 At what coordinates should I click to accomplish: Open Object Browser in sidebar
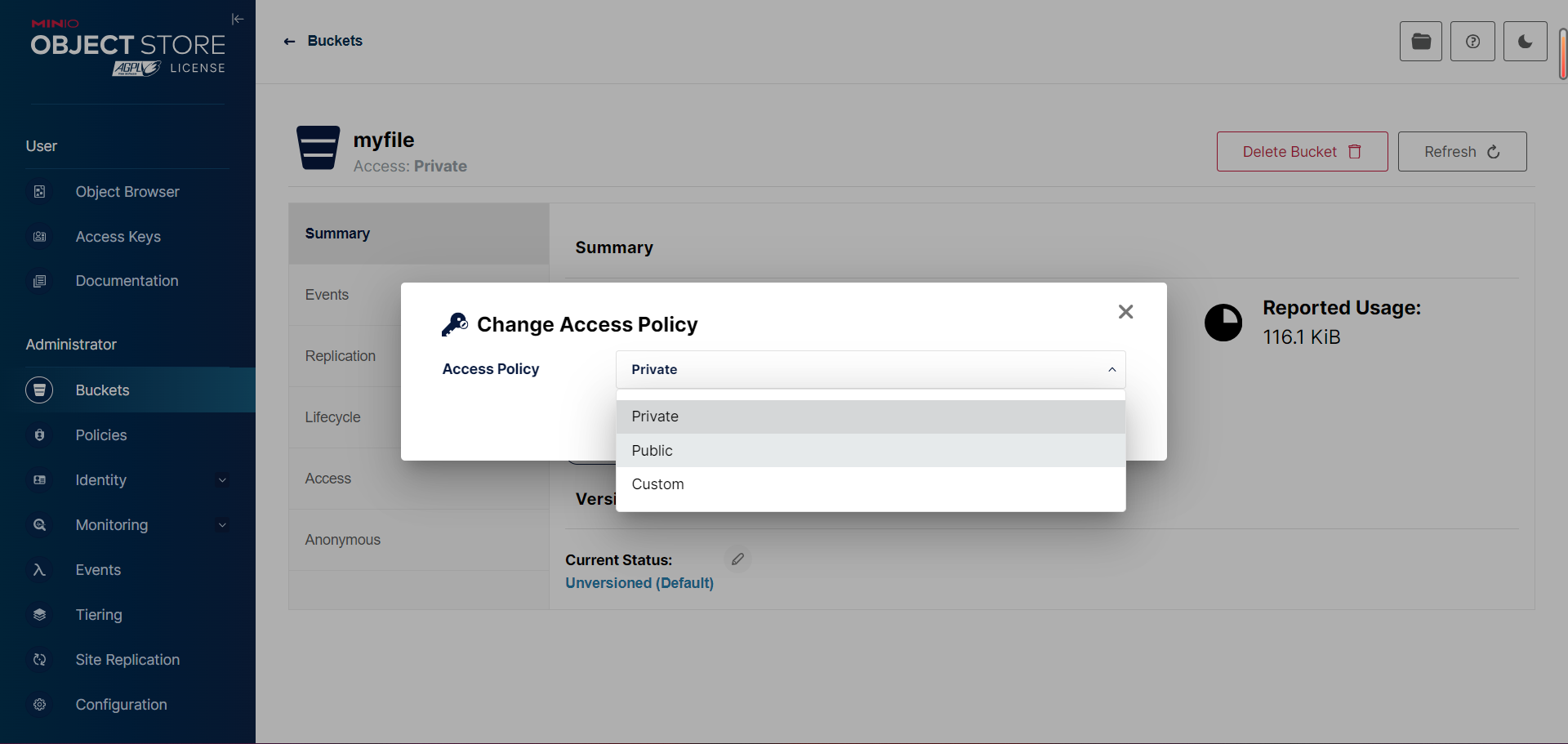127,192
